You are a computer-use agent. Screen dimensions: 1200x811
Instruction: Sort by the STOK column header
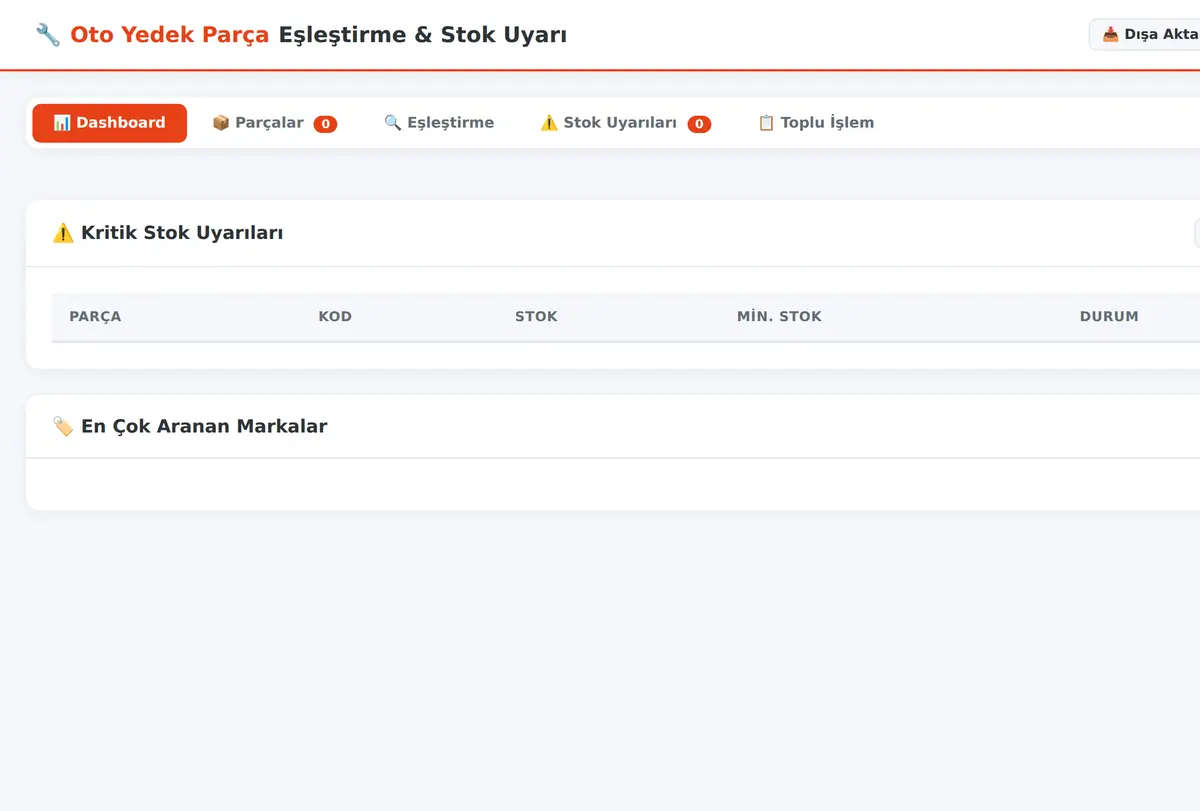point(536,316)
